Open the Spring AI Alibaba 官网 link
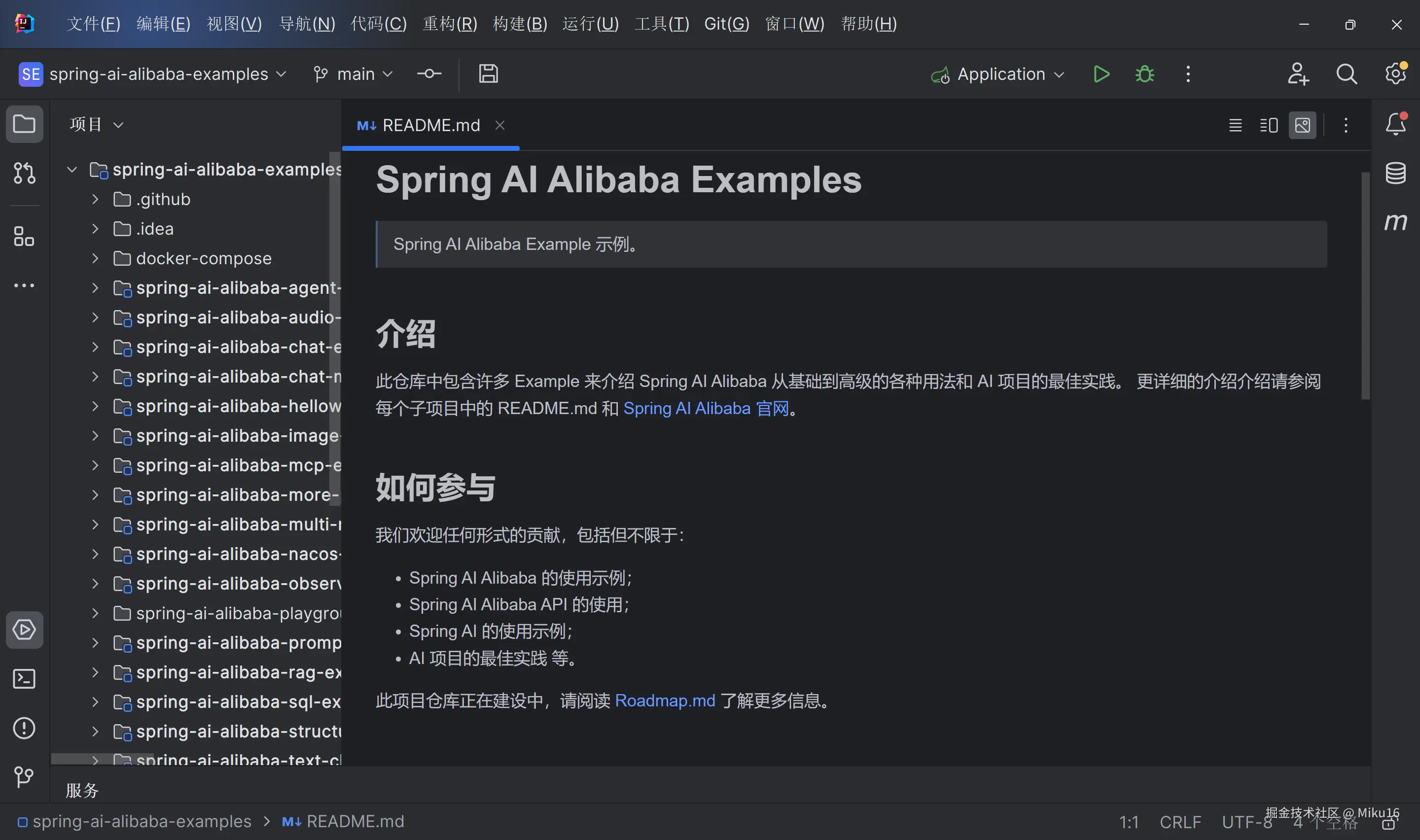 pos(706,409)
